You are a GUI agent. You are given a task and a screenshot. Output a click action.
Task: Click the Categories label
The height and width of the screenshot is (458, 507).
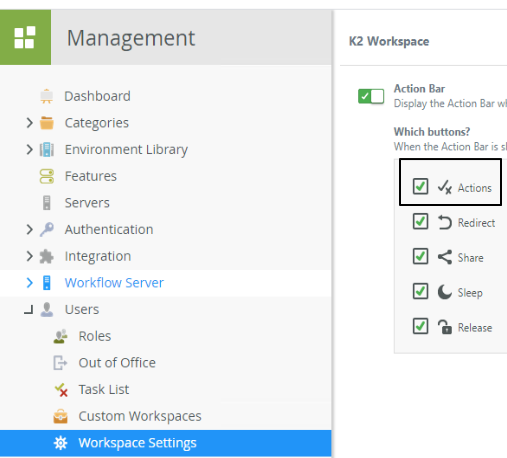[97, 123]
